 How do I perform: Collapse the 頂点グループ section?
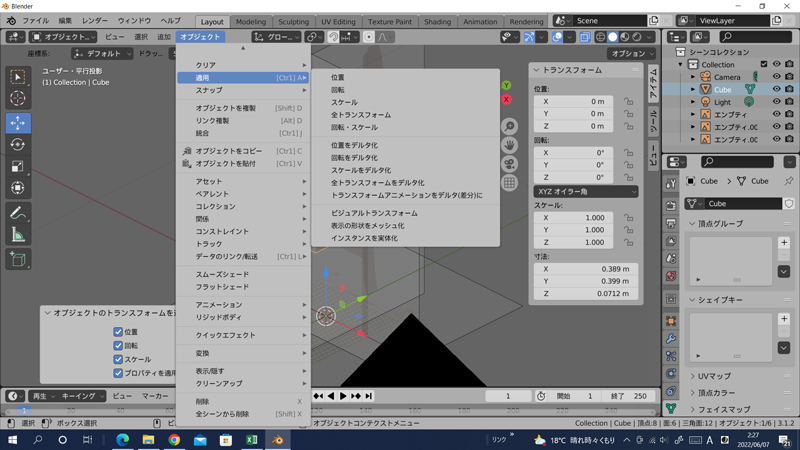(x=692, y=223)
